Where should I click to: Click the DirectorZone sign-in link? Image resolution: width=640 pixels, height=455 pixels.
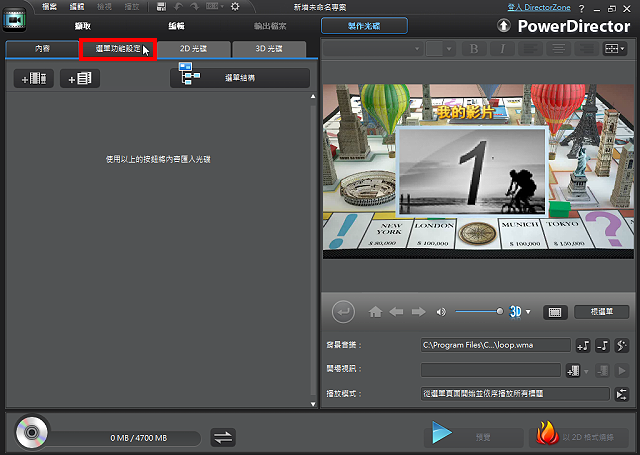539,7
